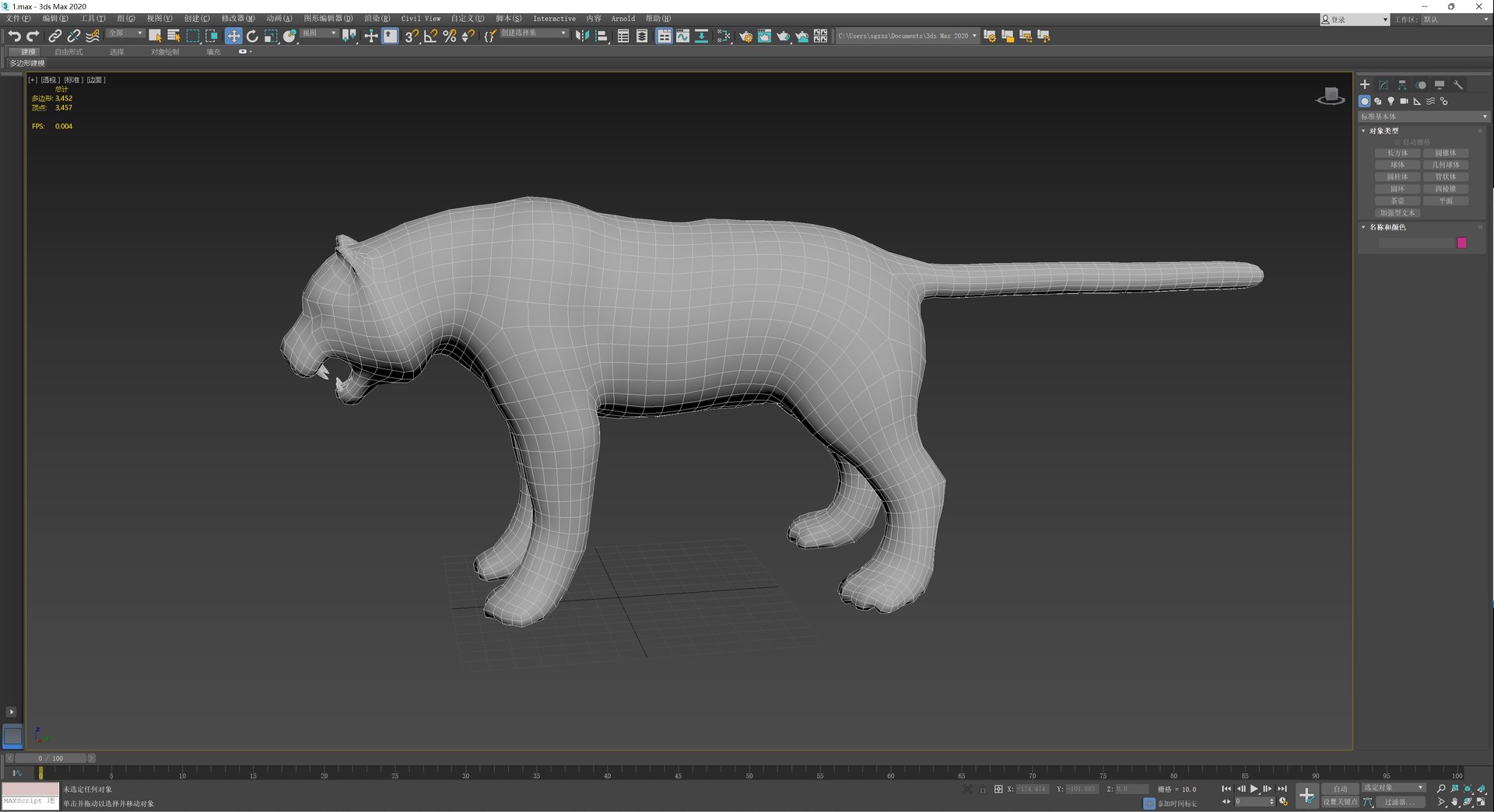Click the 设置关键点 set key button

(1340, 802)
